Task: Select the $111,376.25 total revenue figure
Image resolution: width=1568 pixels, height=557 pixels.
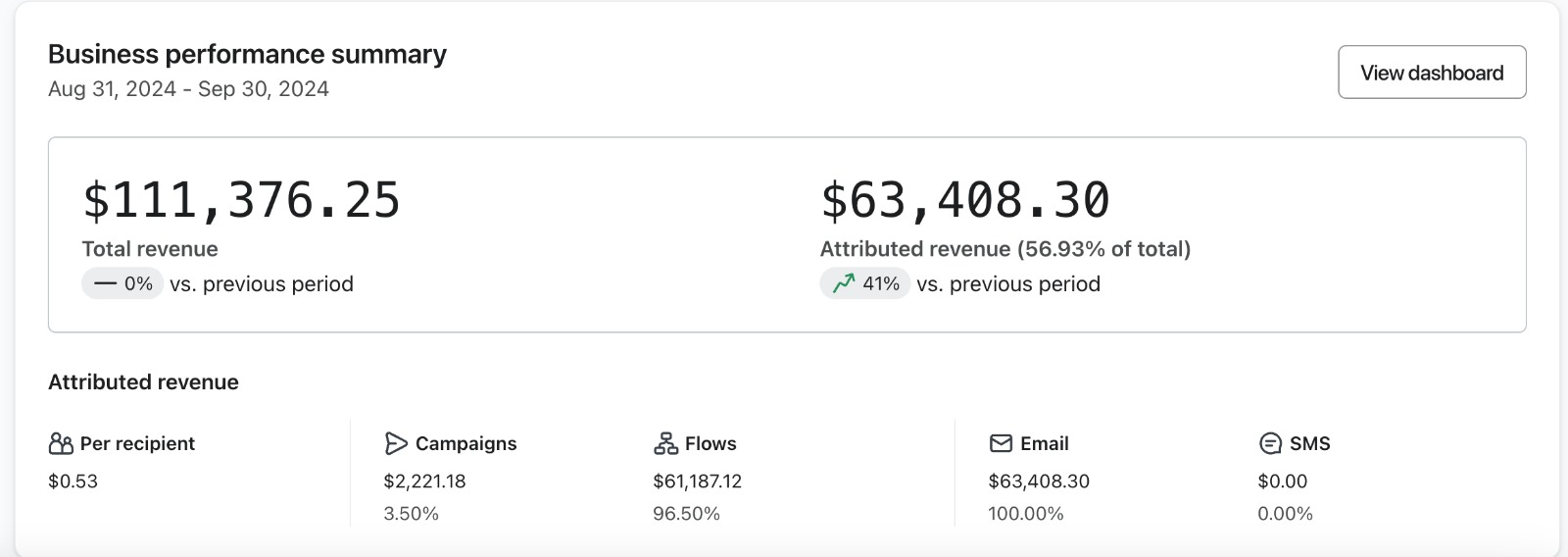Action: coord(241,200)
